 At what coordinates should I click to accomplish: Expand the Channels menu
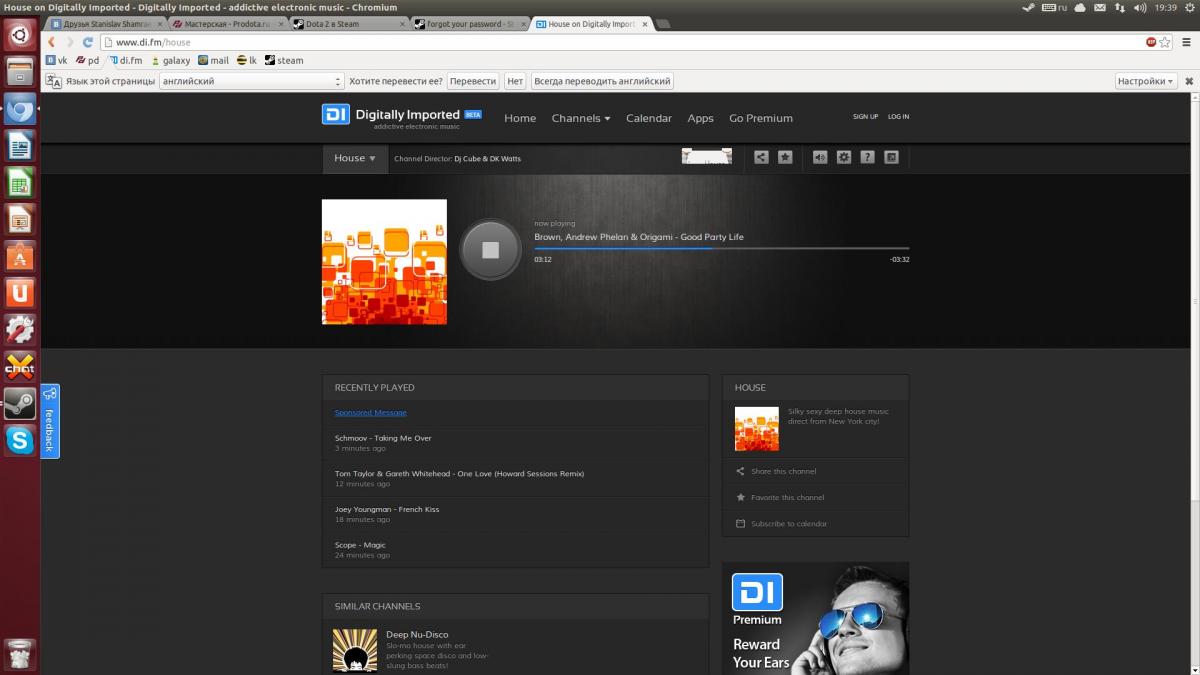point(580,118)
